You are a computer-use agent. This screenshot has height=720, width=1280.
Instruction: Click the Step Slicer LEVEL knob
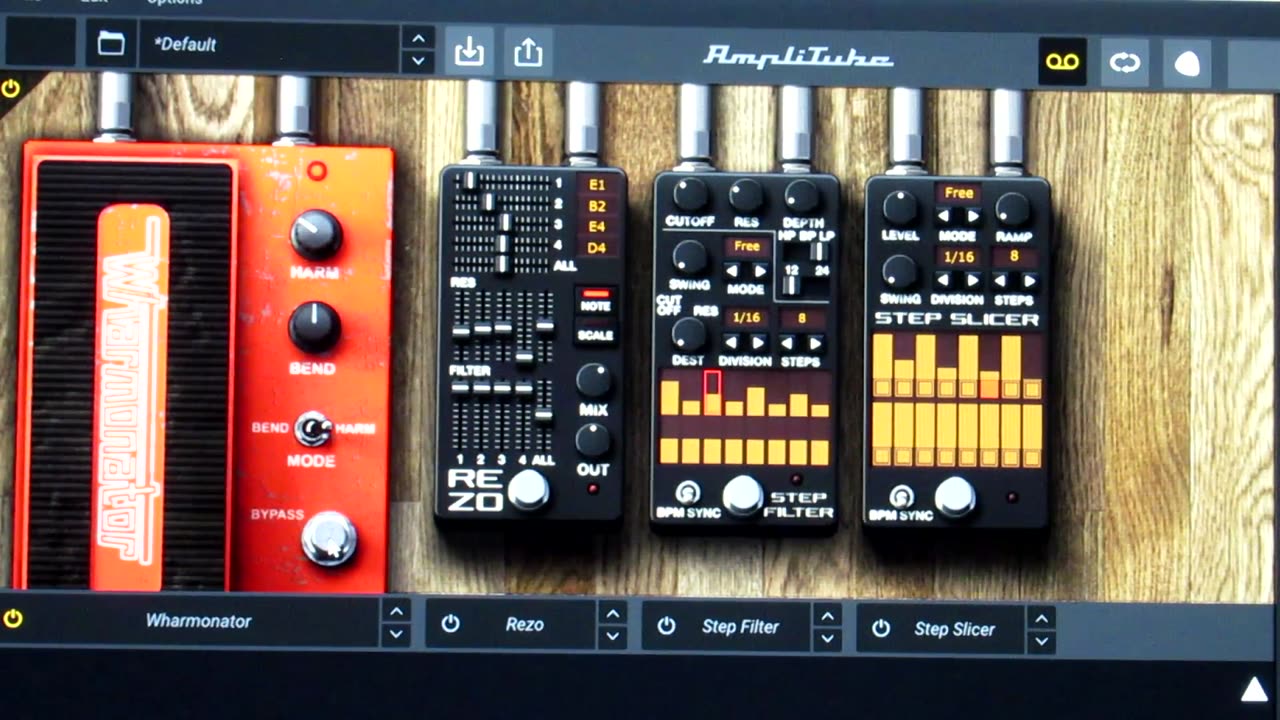899,206
